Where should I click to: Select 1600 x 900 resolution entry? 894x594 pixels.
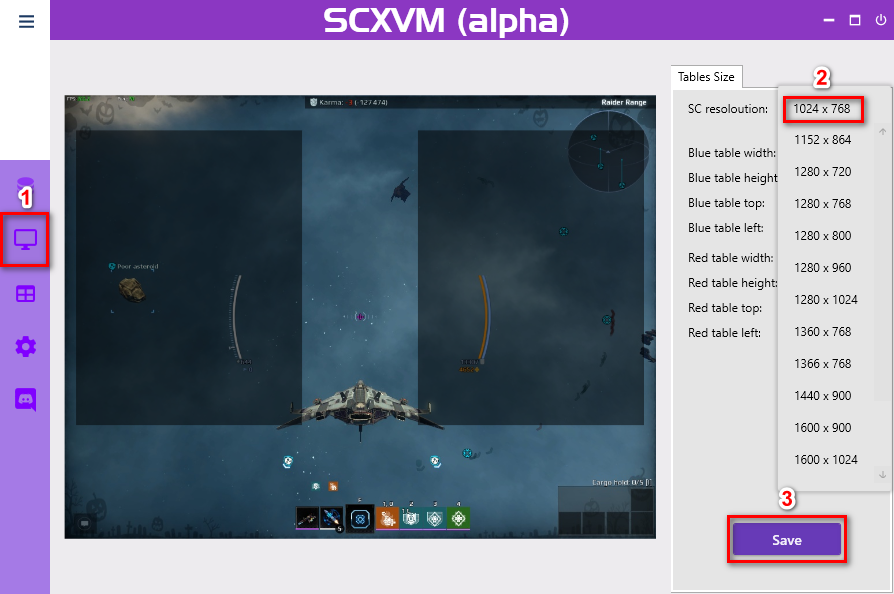[x=822, y=428]
